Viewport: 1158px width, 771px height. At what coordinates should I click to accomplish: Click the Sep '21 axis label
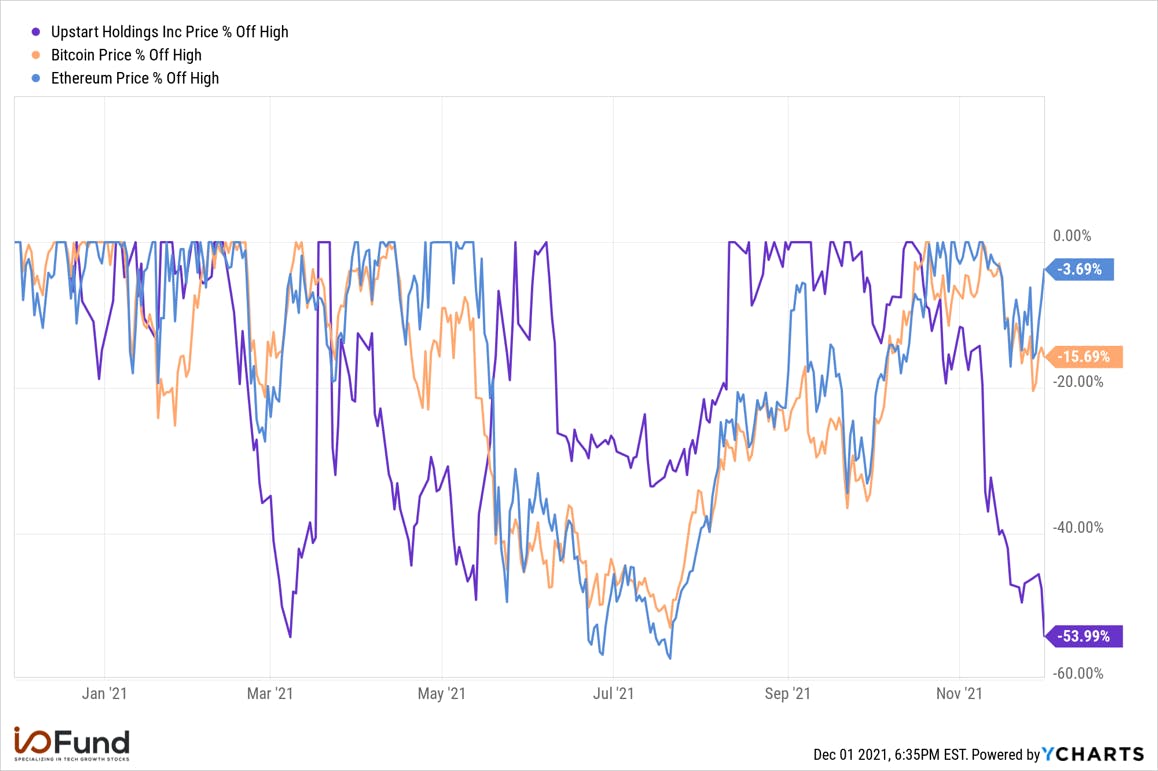click(x=787, y=693)
